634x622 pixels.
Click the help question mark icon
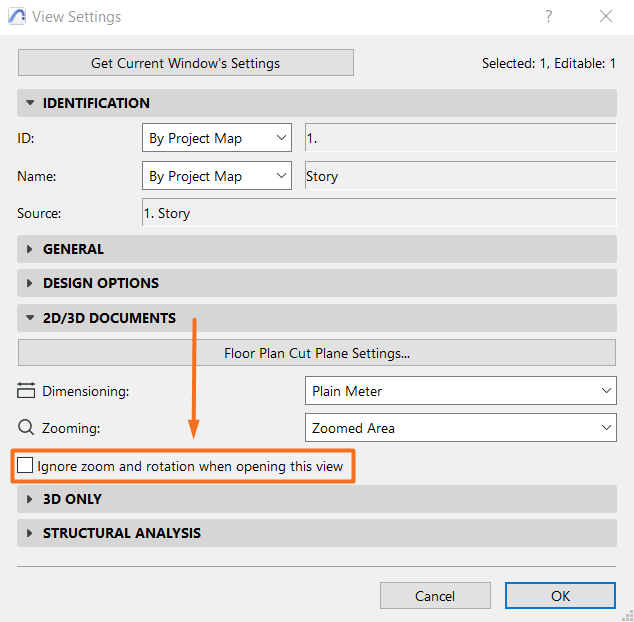(548, 16)
